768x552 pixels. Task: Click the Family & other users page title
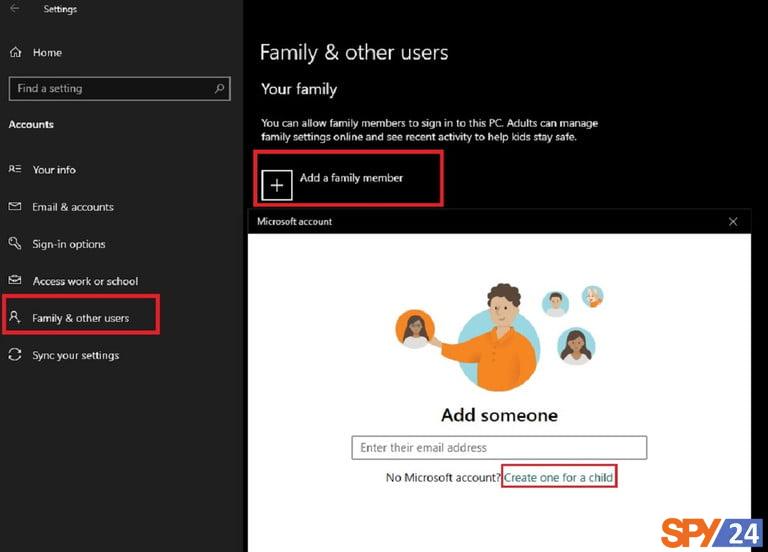pos(354,52)
